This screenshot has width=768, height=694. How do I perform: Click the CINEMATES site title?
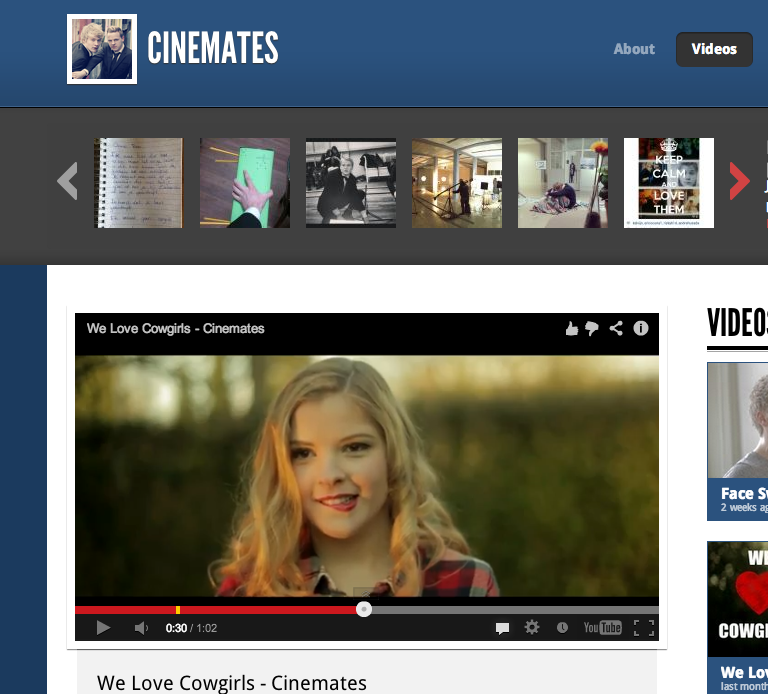213,48
